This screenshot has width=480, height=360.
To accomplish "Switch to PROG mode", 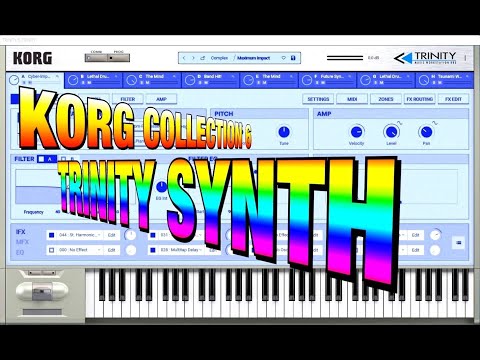I will point(119,58).
